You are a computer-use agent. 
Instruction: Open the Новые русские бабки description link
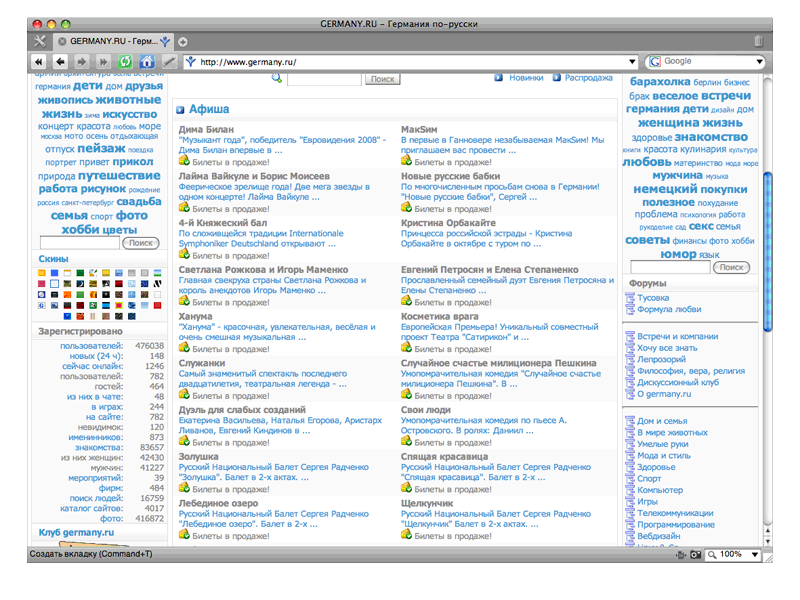pos(500,192)
